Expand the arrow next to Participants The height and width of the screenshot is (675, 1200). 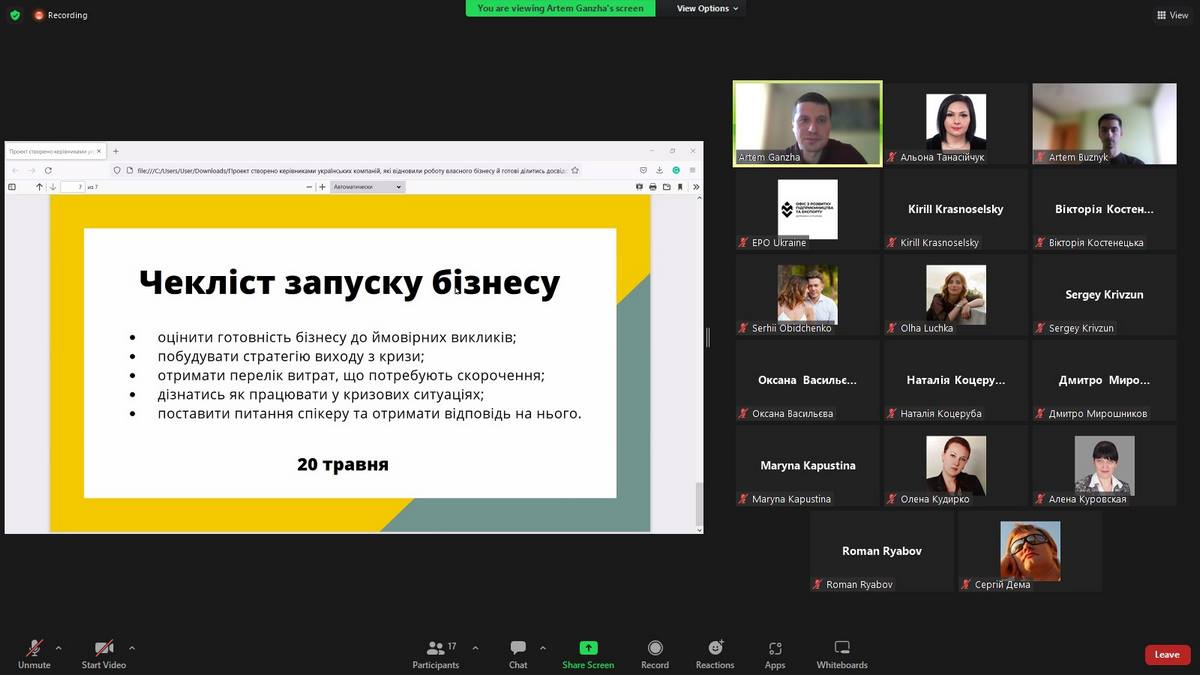pyautogui.click(x=475, y=648)
